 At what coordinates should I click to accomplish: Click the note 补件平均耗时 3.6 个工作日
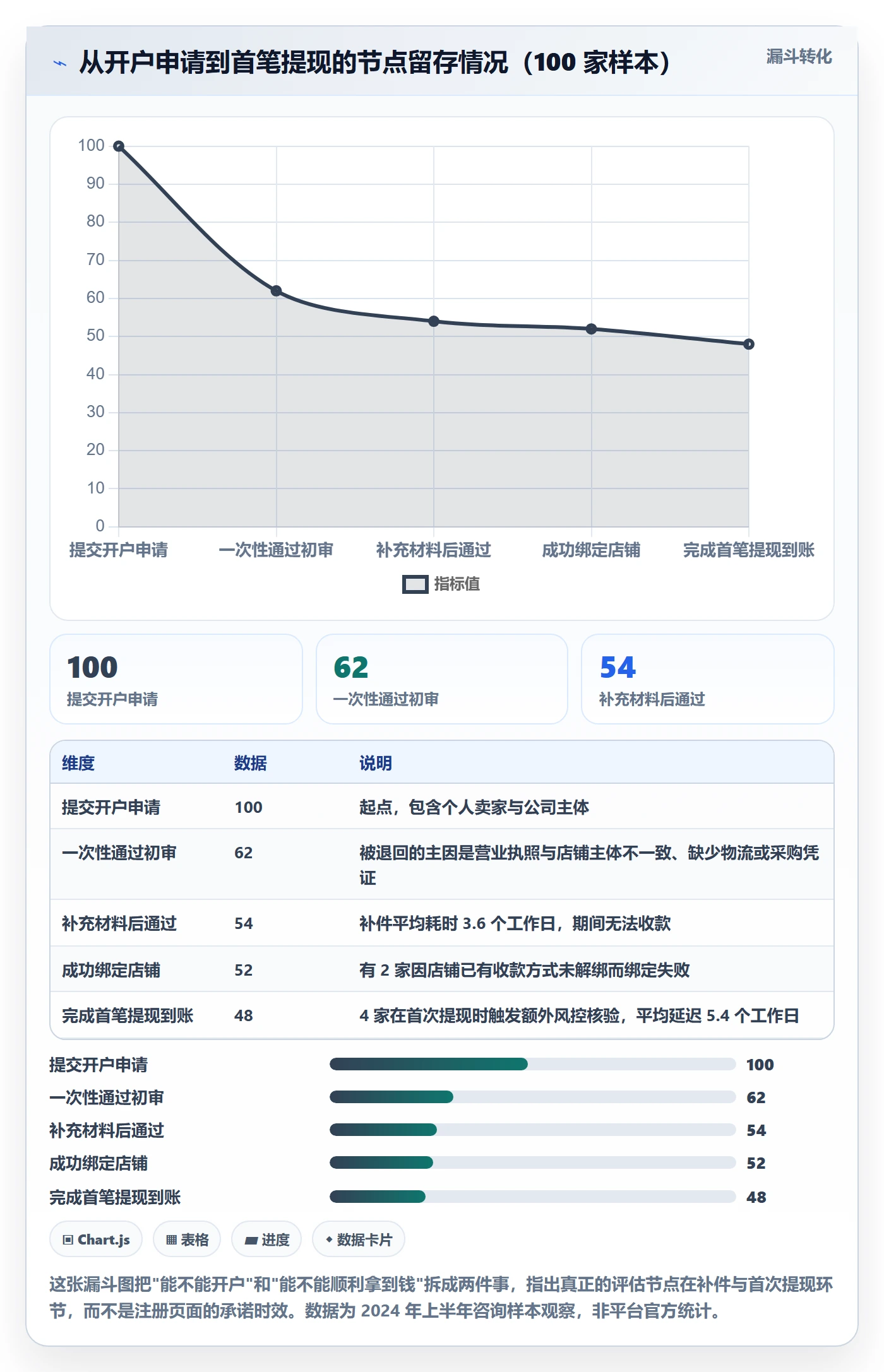tap(515, 924)
